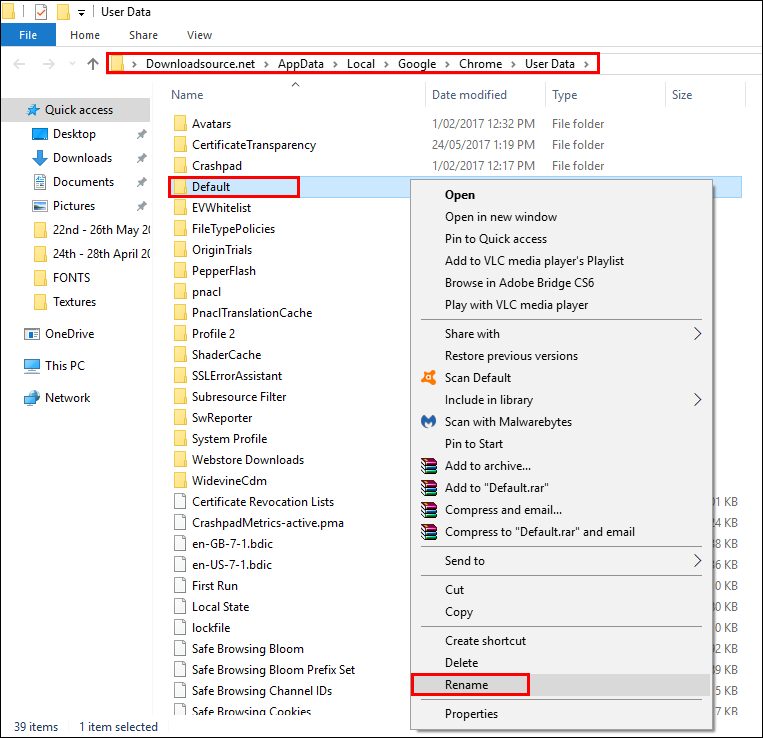Select the Crashpad folder icon
This screenshot has width=763, height=738.
tap(180, 166)
